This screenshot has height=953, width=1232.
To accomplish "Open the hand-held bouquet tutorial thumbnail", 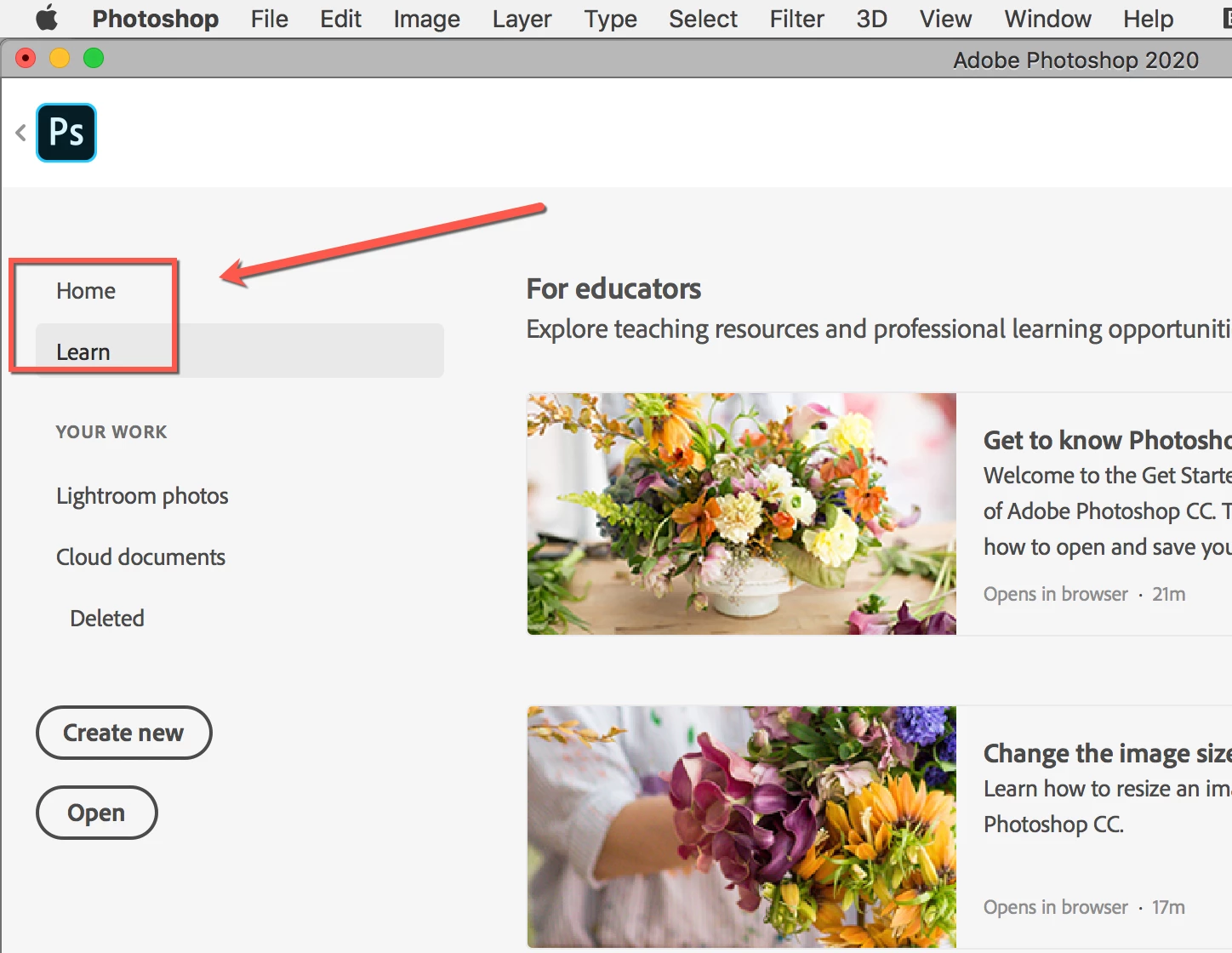I will click(x=742, y=827).
